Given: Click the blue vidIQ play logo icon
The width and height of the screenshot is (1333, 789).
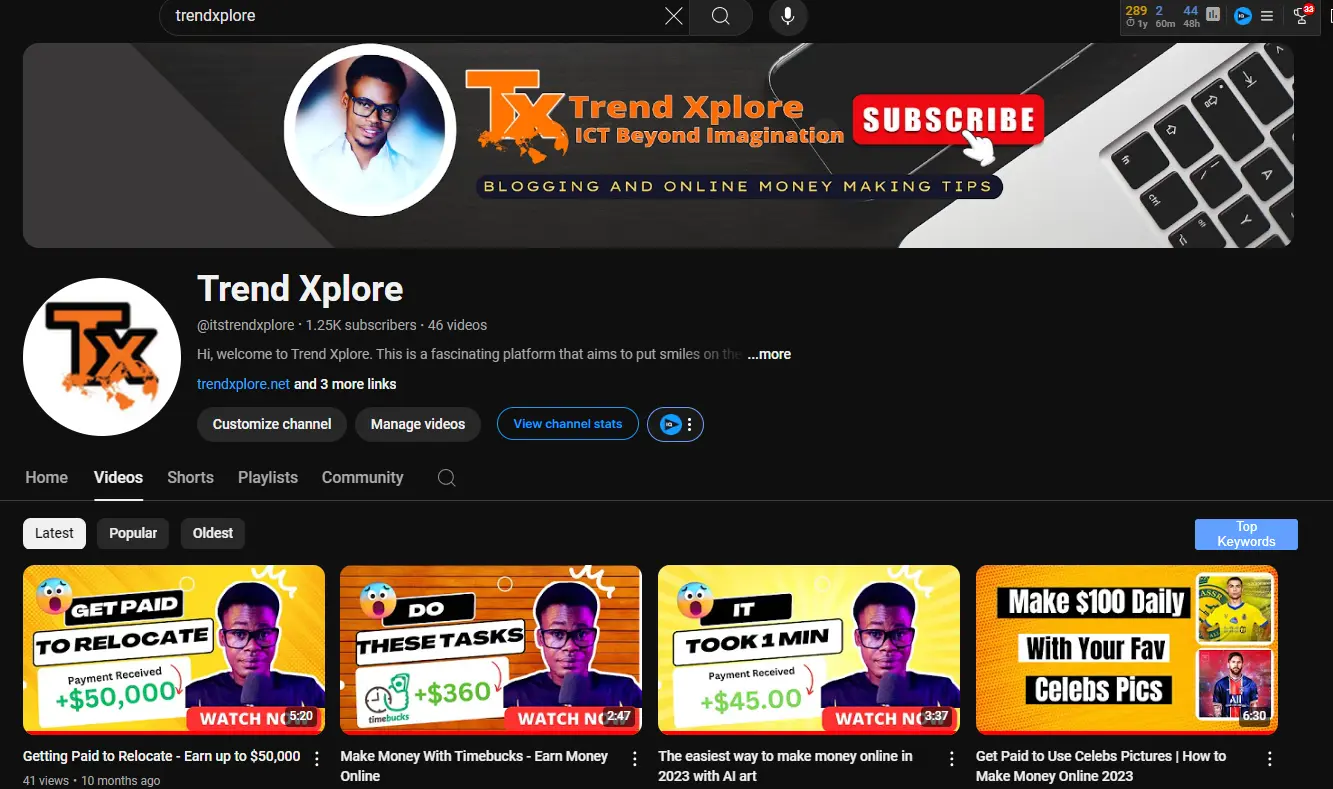Looking at the screenshot, I should pos(1242,16).
